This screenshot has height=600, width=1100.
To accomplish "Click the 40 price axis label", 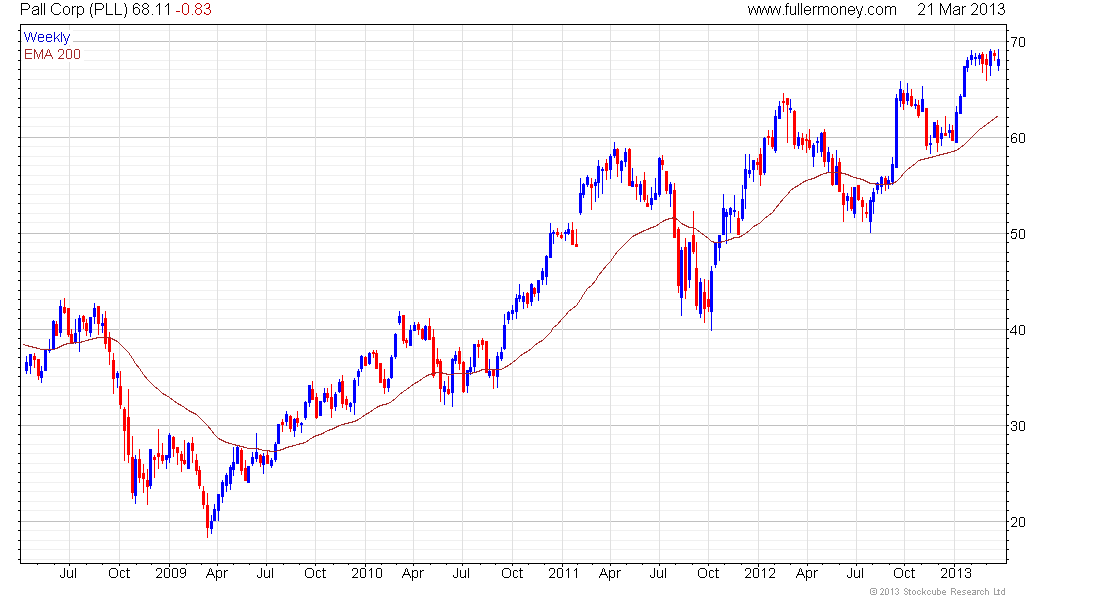I will tap(1017, 331).
